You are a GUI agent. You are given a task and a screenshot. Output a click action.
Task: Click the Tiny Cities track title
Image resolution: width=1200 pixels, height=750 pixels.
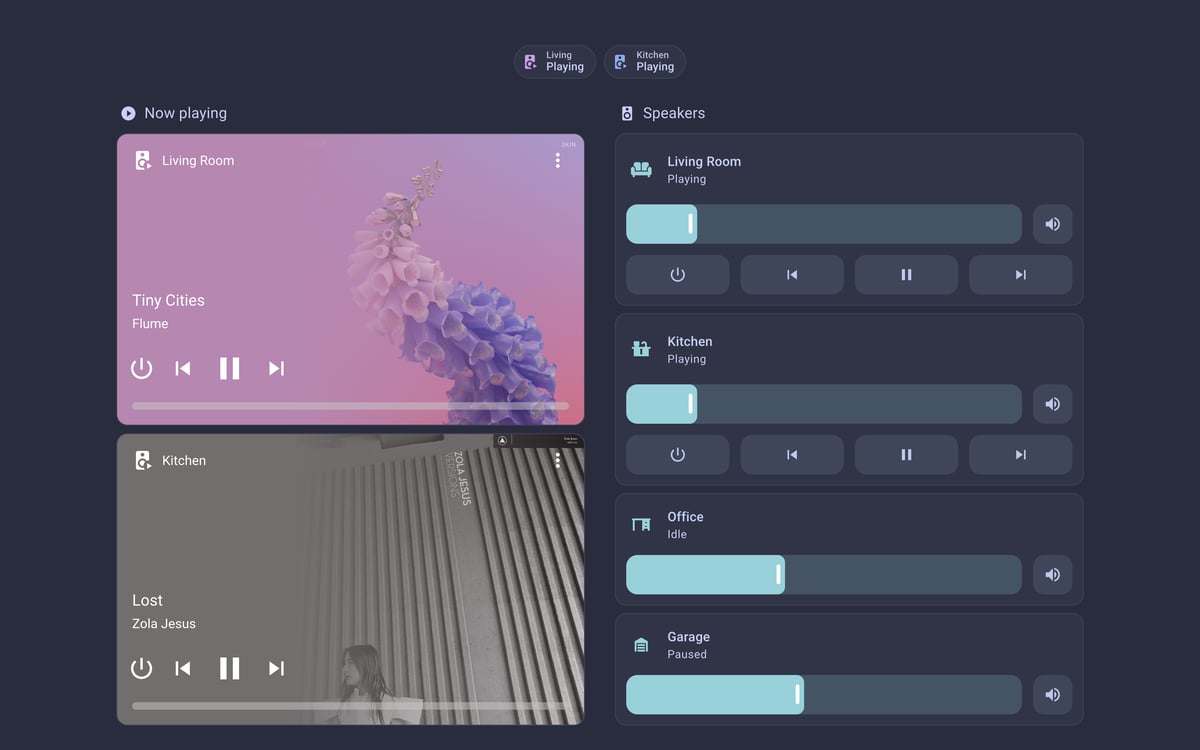(168, 300)
